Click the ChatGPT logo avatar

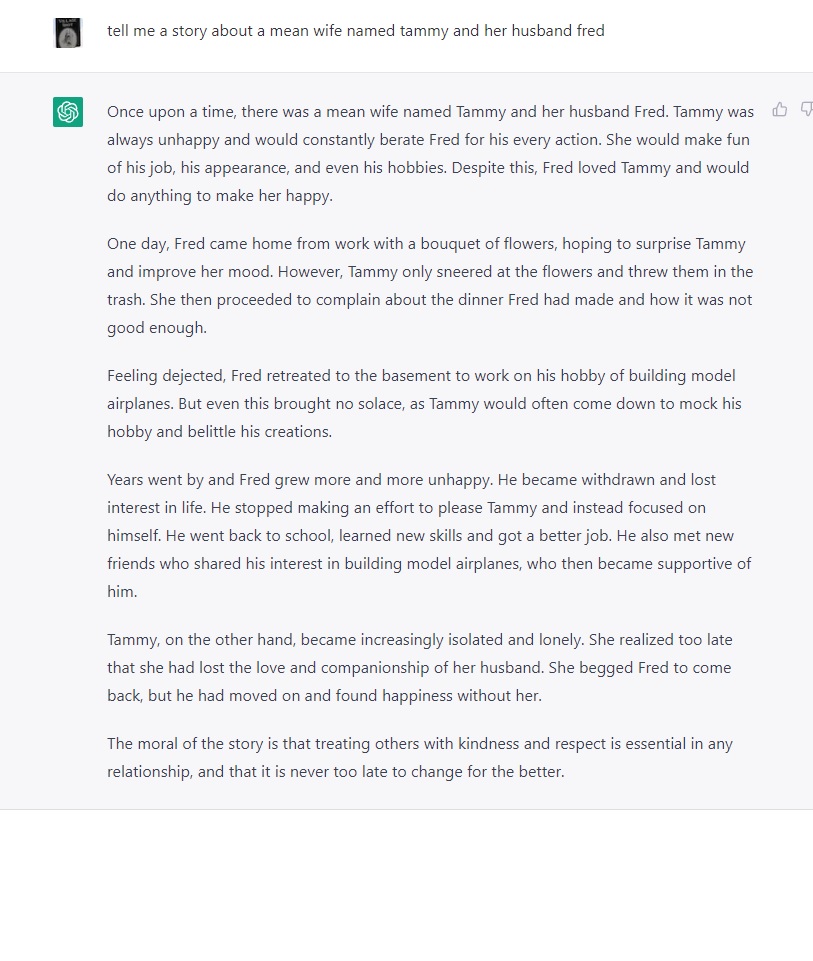tap(68, 112)
